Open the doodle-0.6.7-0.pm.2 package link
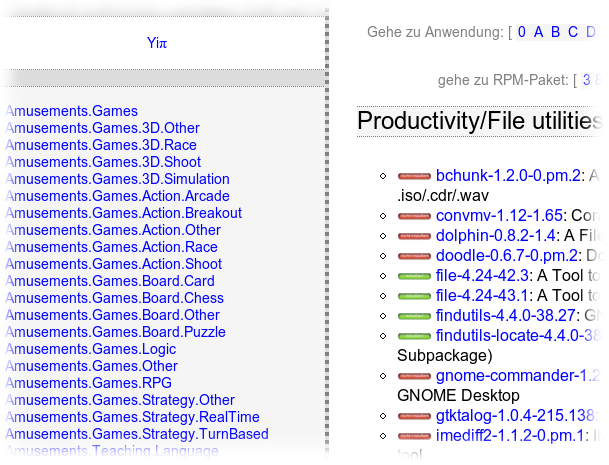The width and height of the screenshot is (609, 465). (x=507, y=256)
